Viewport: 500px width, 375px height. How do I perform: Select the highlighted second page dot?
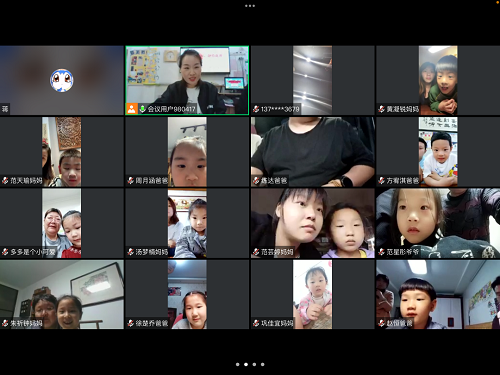point(246,364)
